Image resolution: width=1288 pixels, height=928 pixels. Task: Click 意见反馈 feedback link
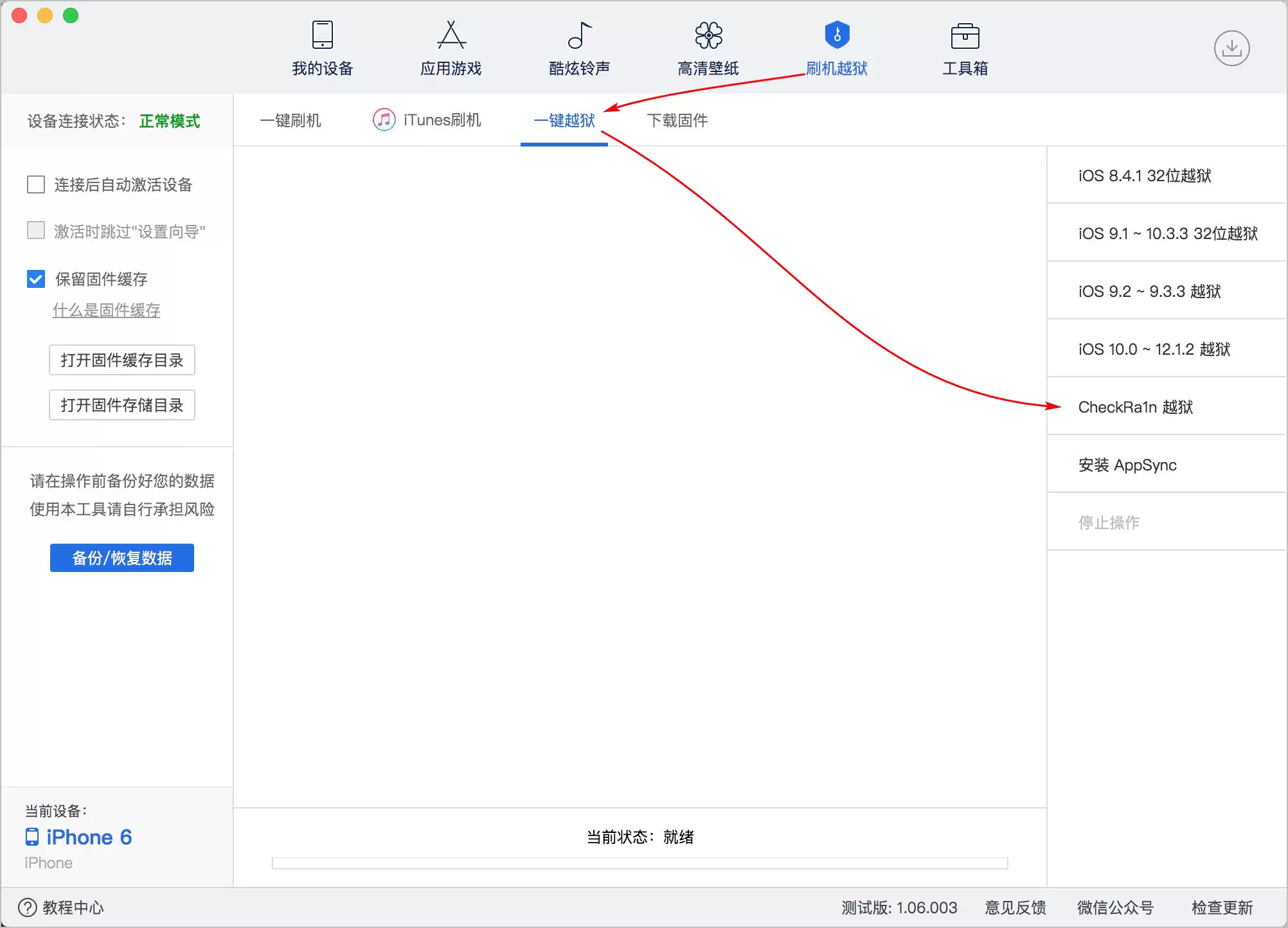(x=1015, y=907)
